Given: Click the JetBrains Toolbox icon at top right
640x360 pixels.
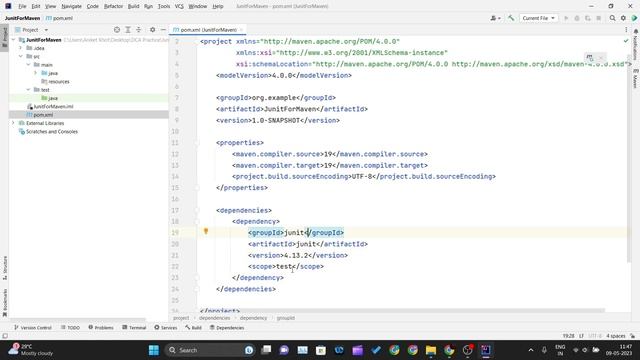Looking at the screenshot, I should point(634,18).
